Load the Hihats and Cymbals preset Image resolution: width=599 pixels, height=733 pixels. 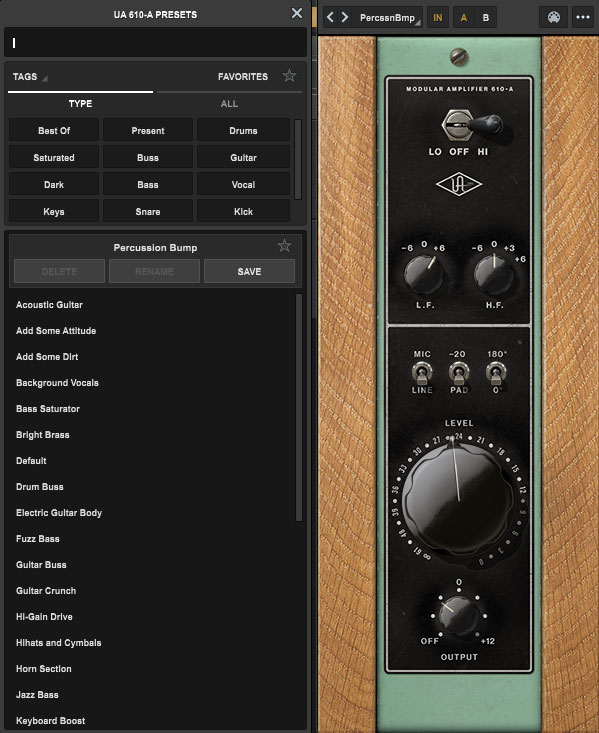[58, 643]
